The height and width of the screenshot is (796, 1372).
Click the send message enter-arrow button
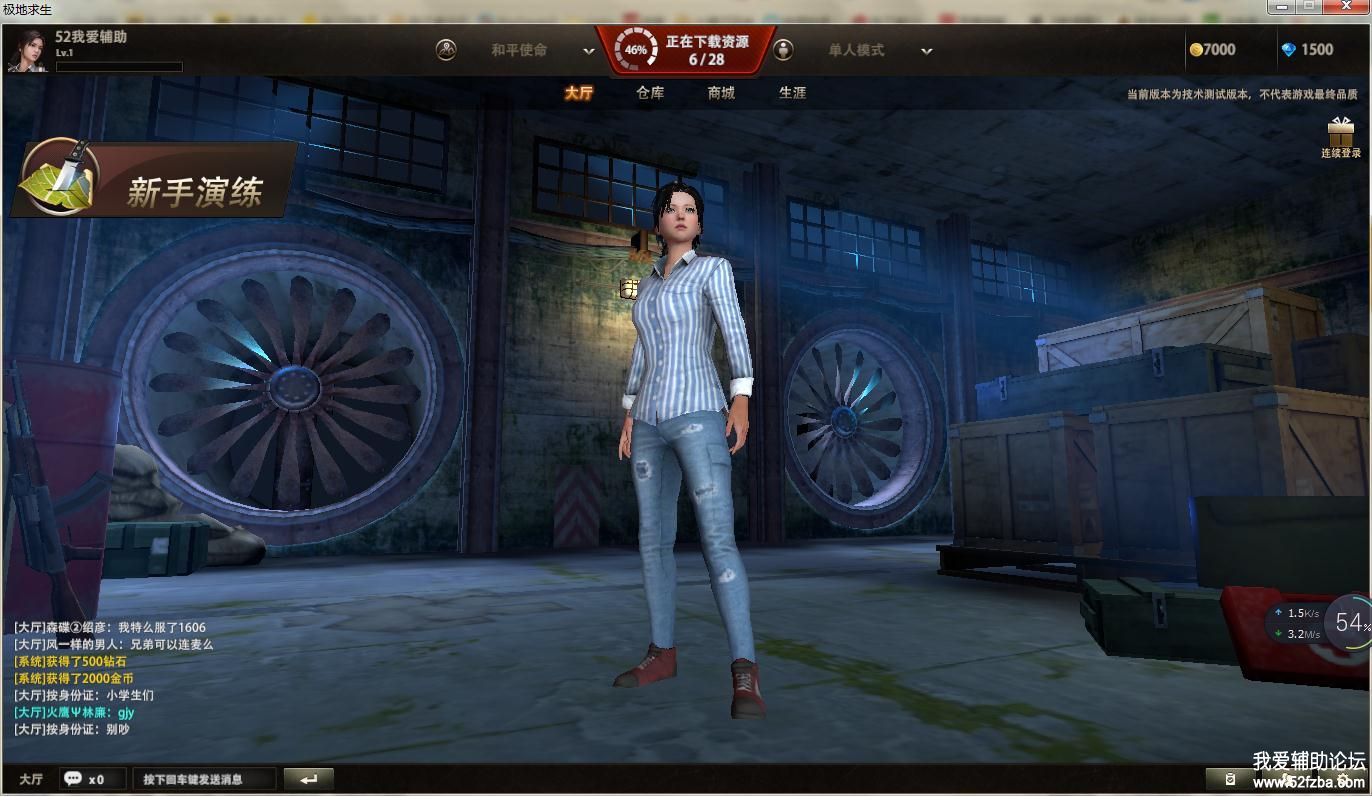coord(308,779)
